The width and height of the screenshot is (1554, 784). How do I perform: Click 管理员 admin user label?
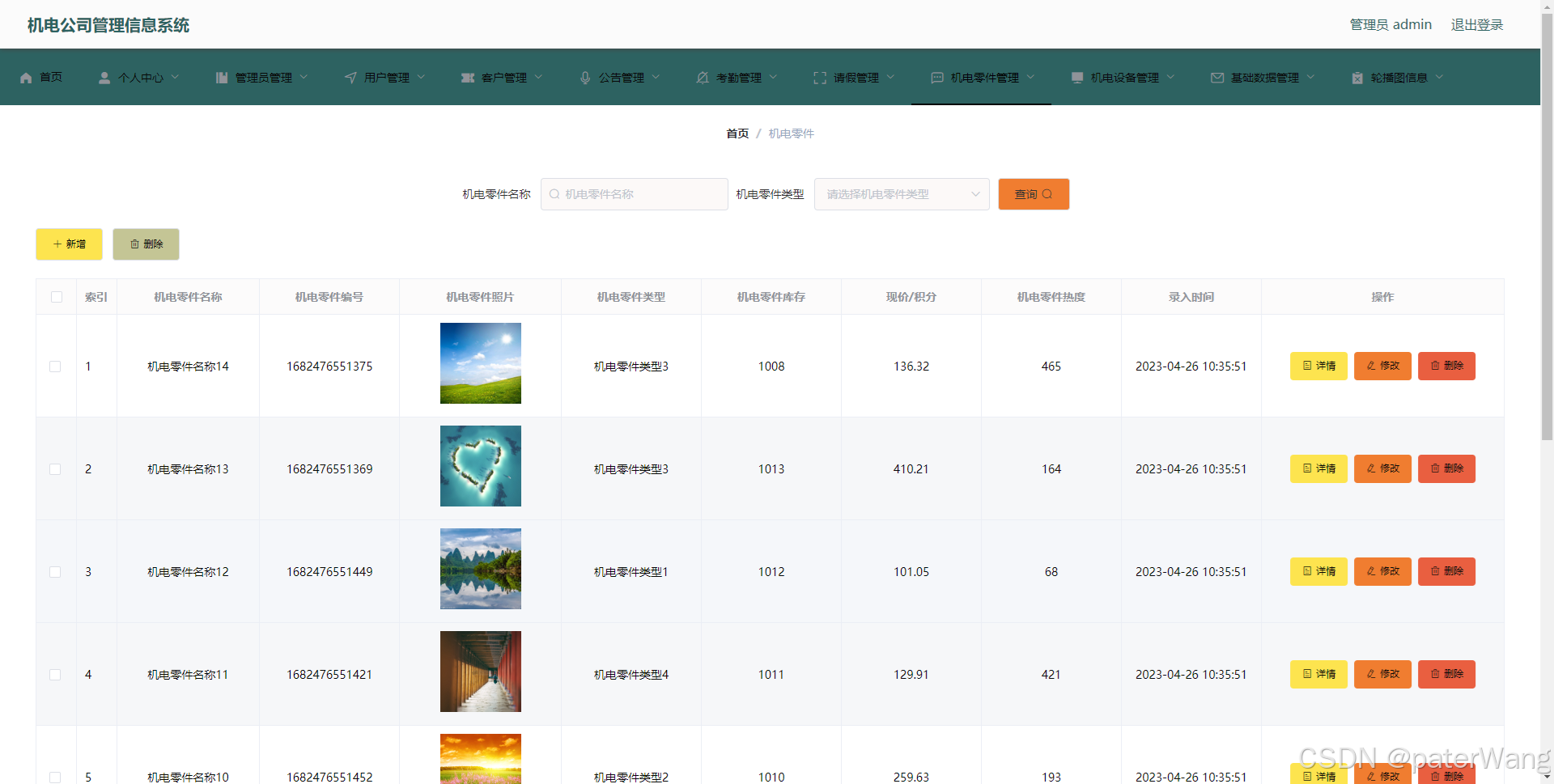click(1391, 25)
